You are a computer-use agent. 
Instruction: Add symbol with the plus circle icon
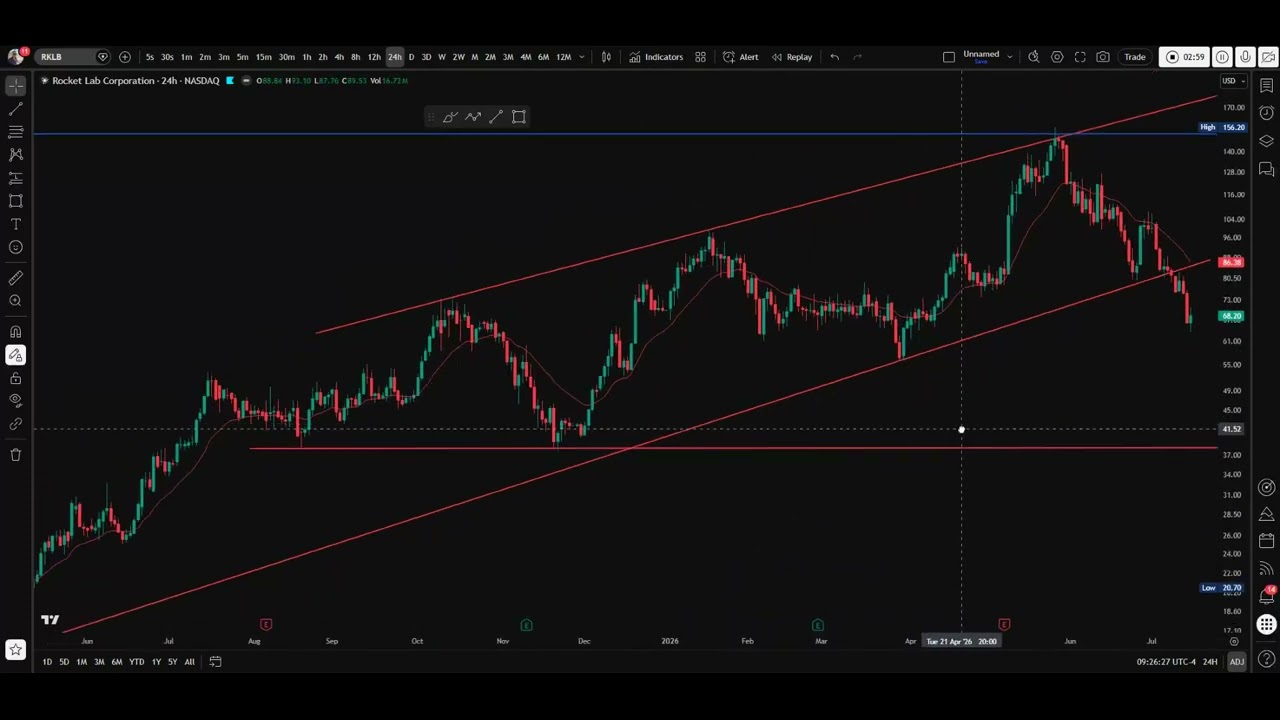pos(124,57)
